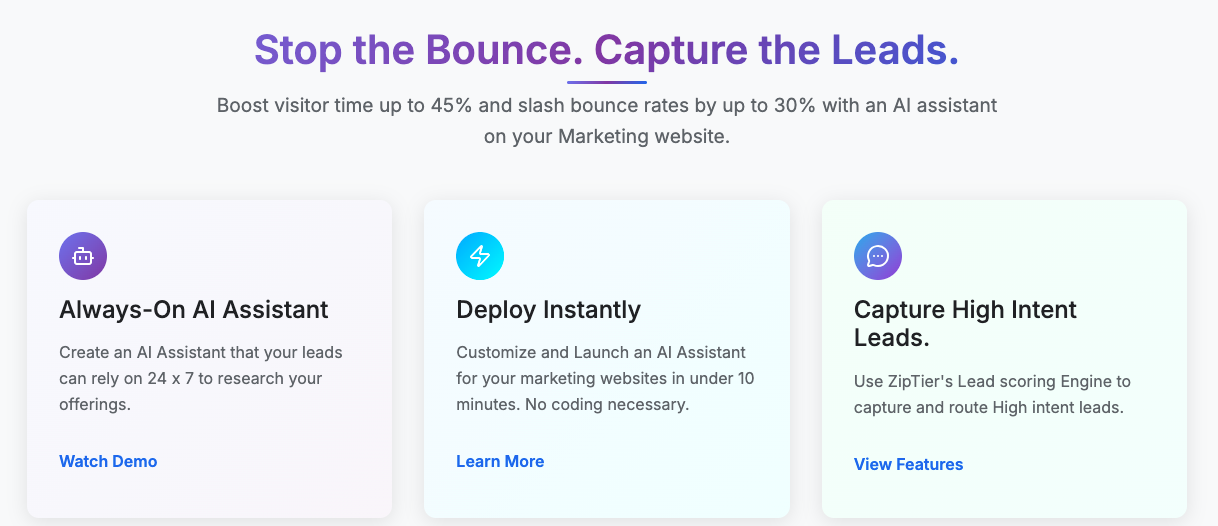This screenshot has height=526, width=1218.
Task: Click the chat bubble icon for Capture Leads
Action: 878,257
